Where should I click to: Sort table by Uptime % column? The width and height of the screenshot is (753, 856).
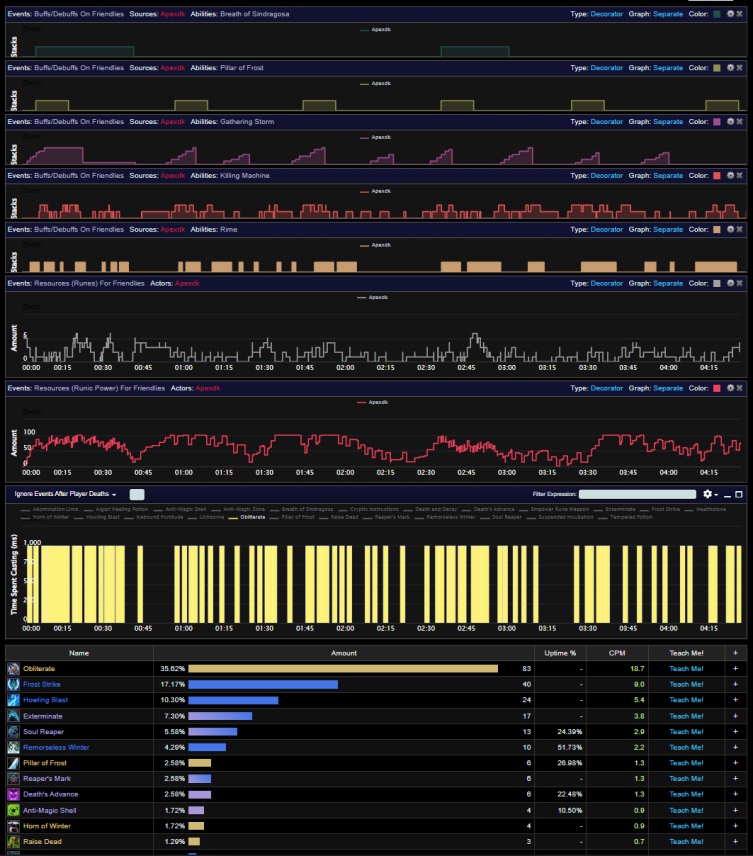(560, 653)
